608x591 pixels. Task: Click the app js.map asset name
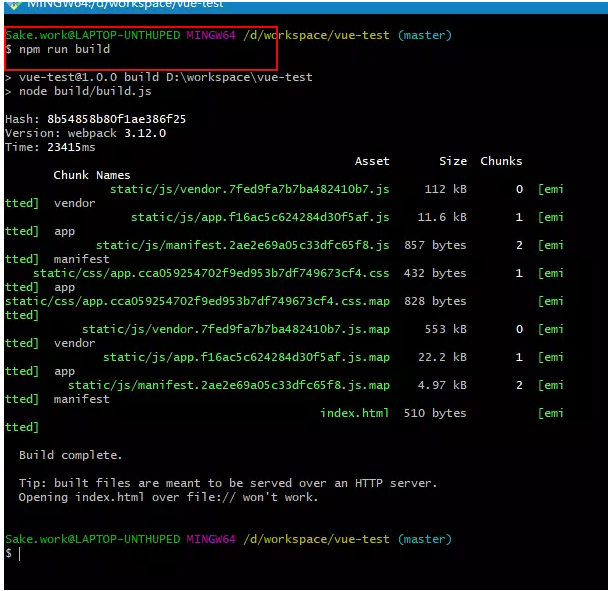pyautogui.click(x=246, y=357)
